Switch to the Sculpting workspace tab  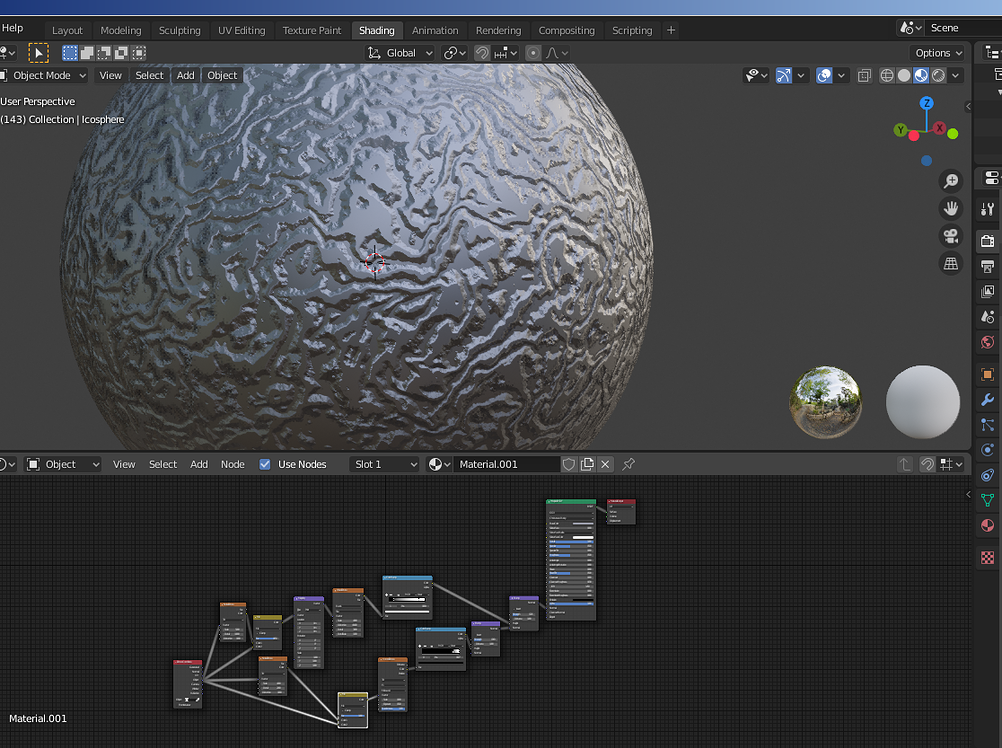pos(180,30)
